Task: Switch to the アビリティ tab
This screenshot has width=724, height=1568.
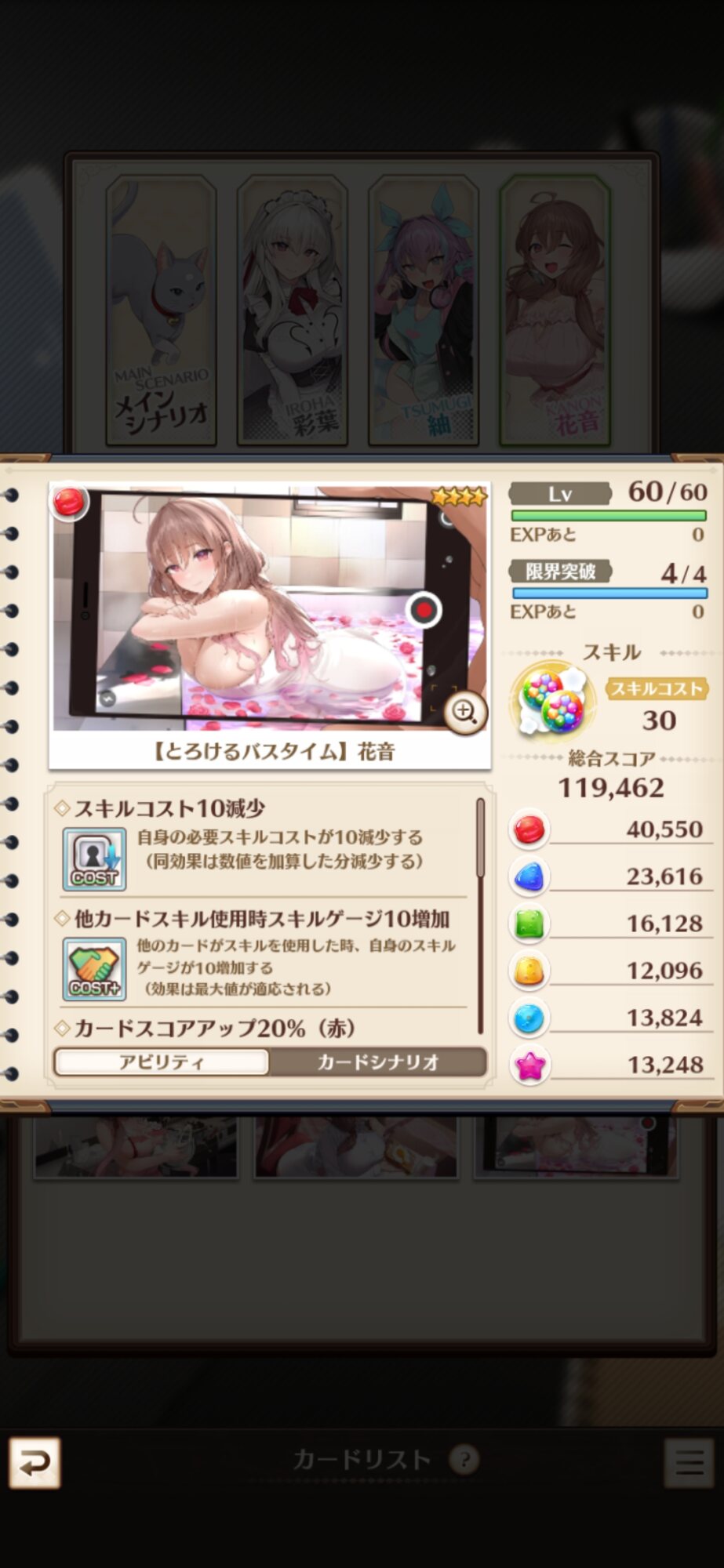Action: click(x=162, y=1062)
